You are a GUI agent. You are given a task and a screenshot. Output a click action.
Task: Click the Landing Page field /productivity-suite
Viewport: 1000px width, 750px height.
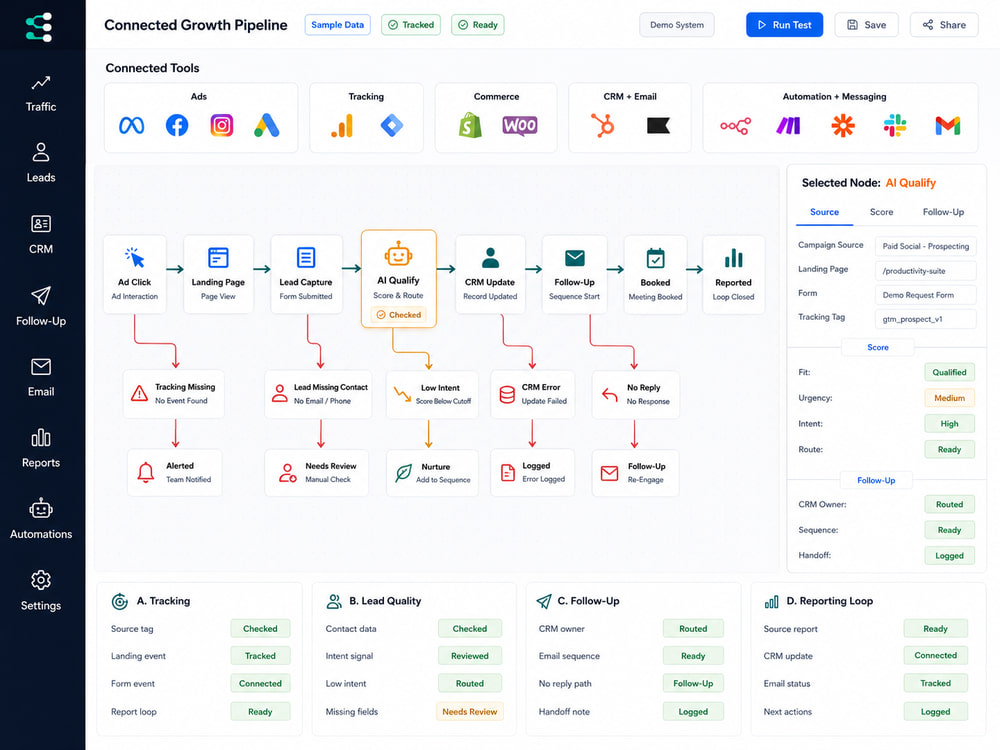(x=925, y=270)
